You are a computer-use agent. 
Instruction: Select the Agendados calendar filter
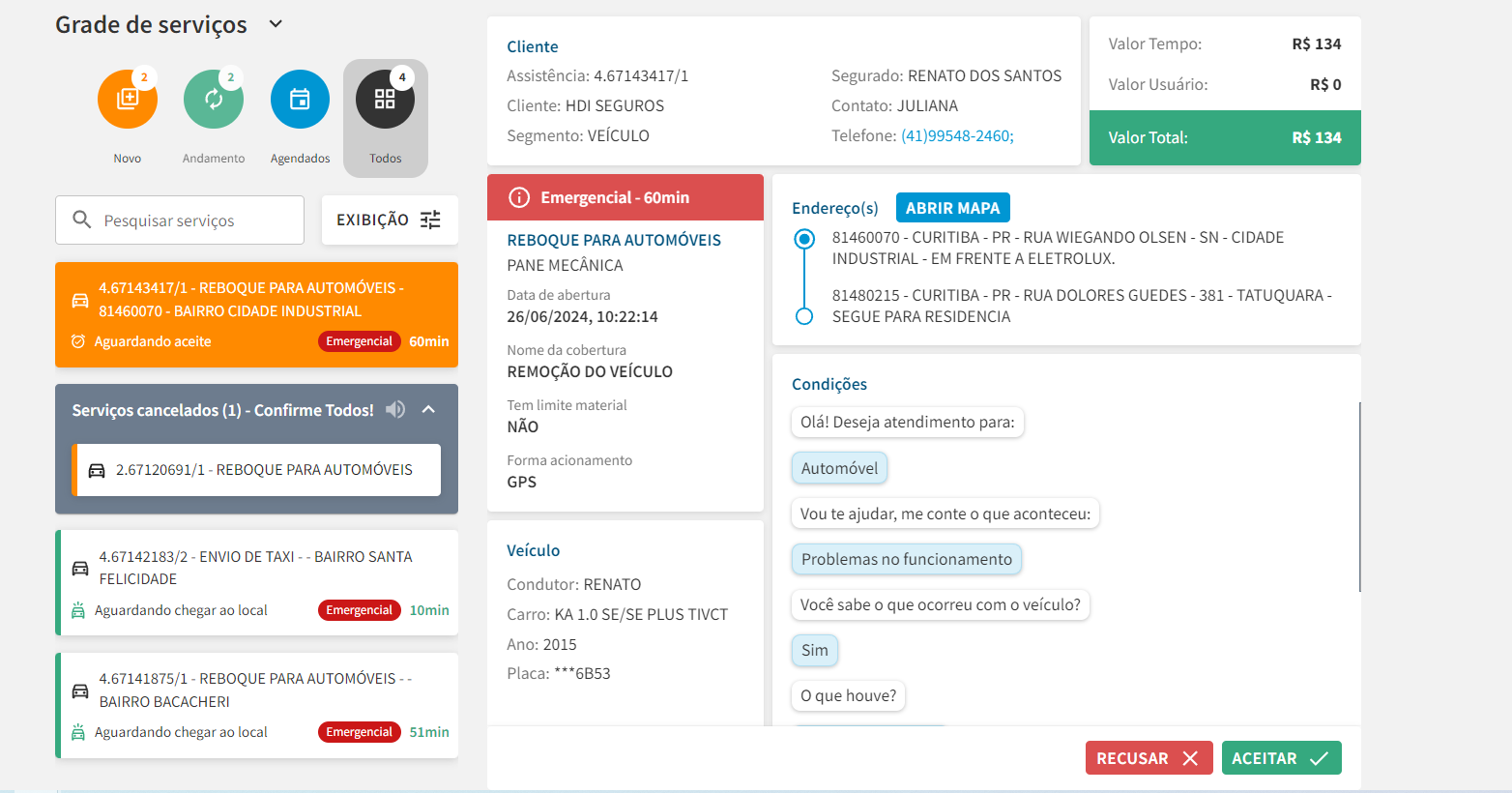[x=300, y=100]
